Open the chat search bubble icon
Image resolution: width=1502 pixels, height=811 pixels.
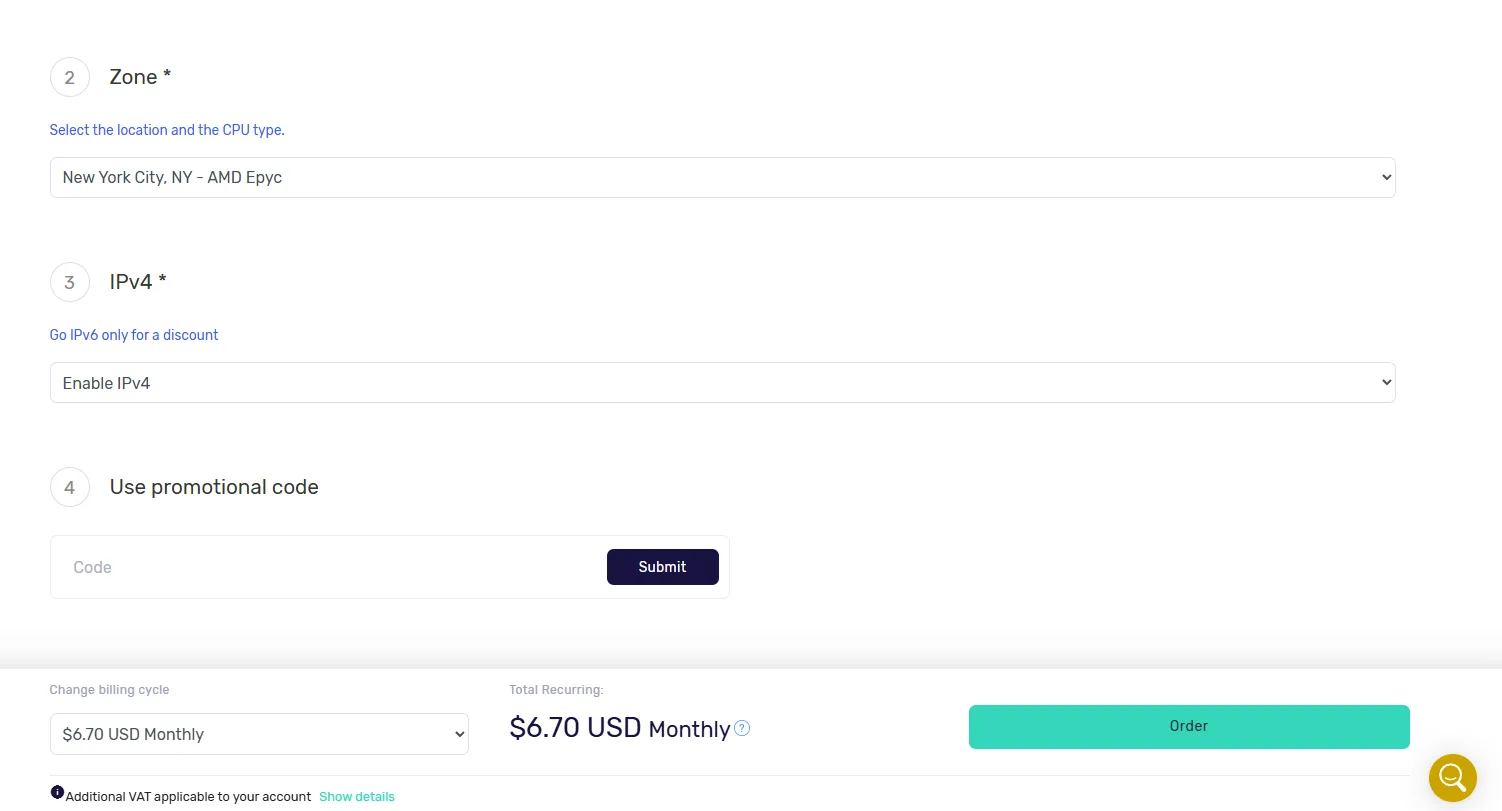click(x=1453, y=777)
